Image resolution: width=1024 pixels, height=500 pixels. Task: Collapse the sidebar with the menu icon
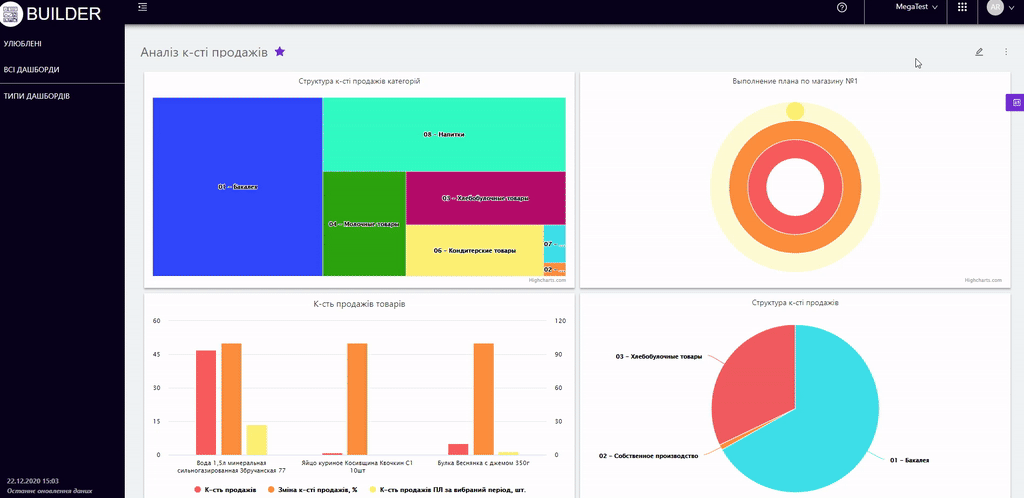143,7
